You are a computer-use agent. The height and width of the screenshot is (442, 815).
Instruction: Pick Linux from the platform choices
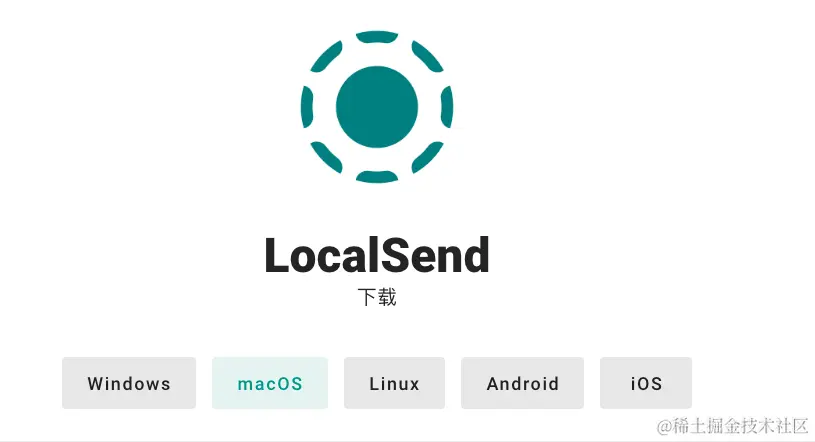point(395,383)
